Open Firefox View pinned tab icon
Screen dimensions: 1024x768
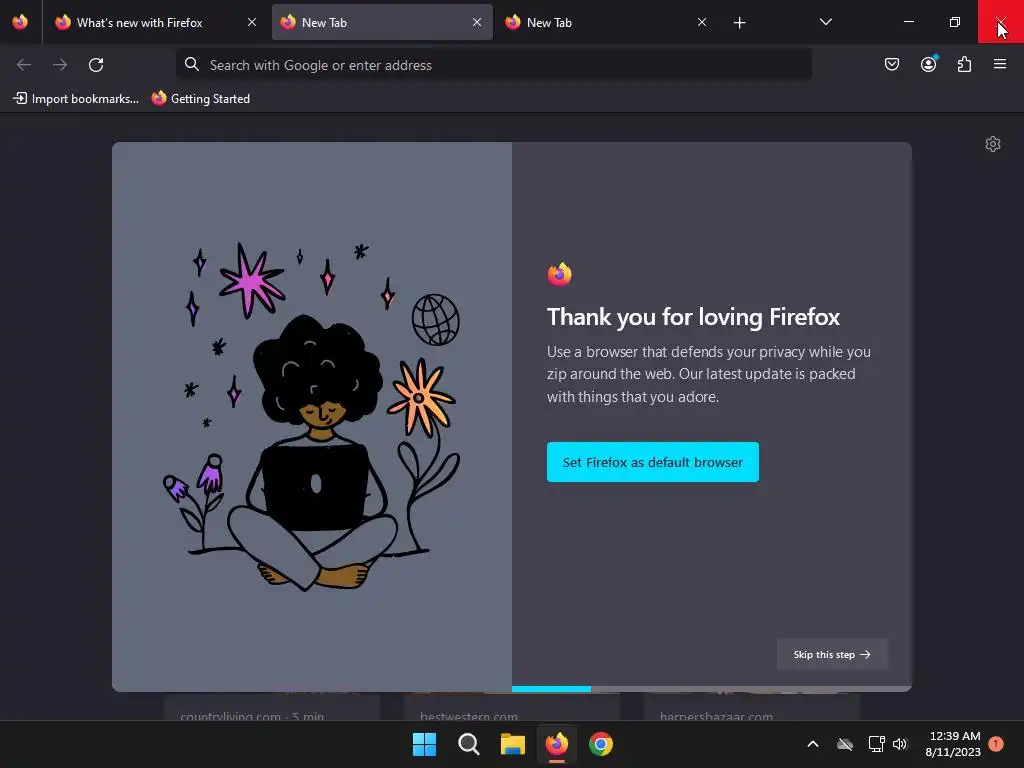pyautogui.click(x=20, y=22)
